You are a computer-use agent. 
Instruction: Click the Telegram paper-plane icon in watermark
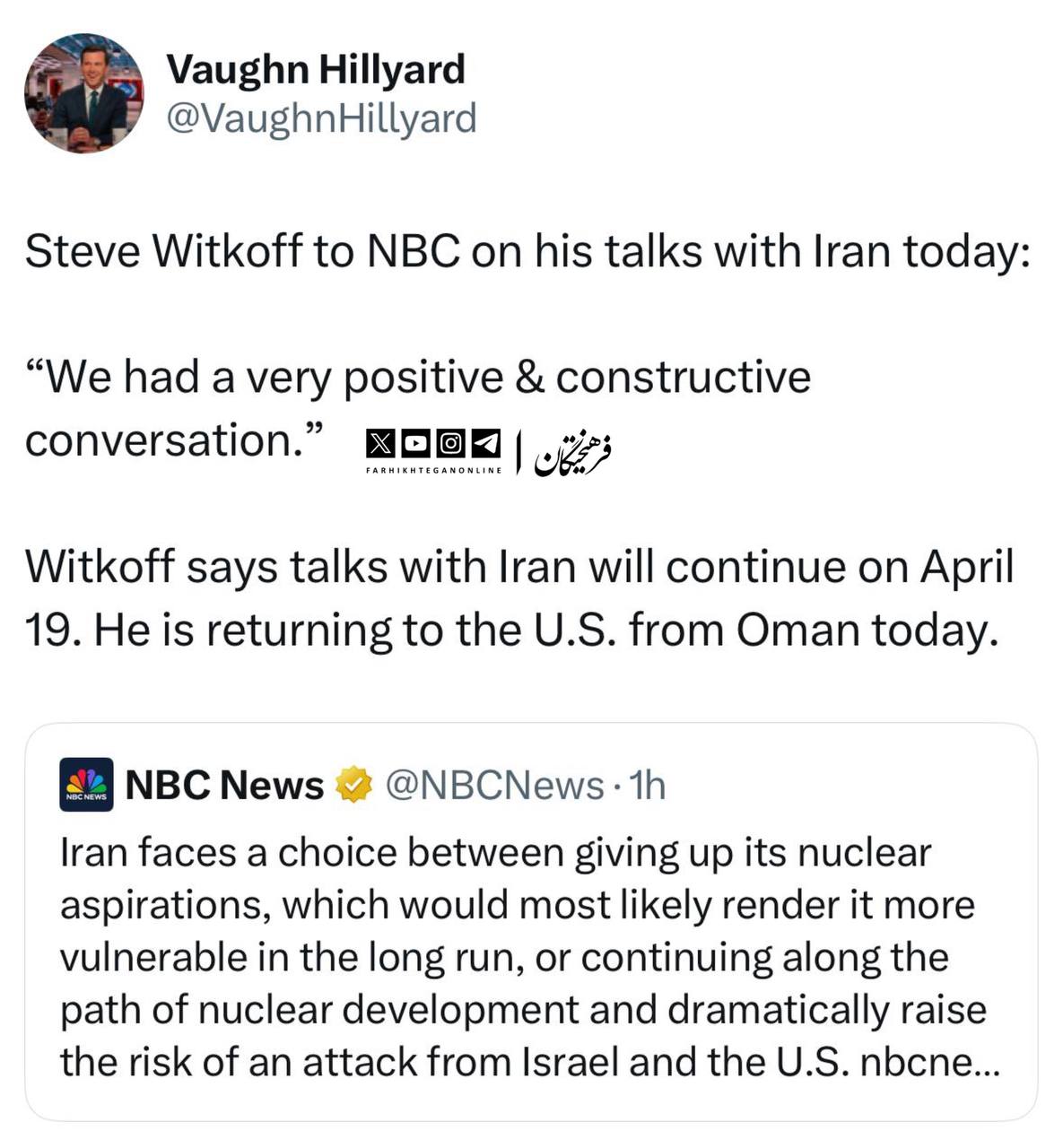(x=485, y=442)
